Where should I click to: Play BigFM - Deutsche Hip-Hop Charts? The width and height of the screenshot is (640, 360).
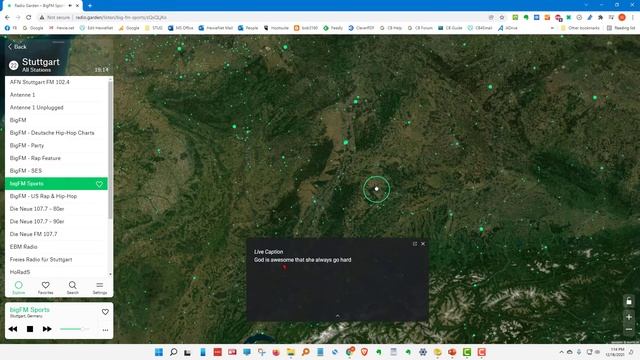click(56, 133)
